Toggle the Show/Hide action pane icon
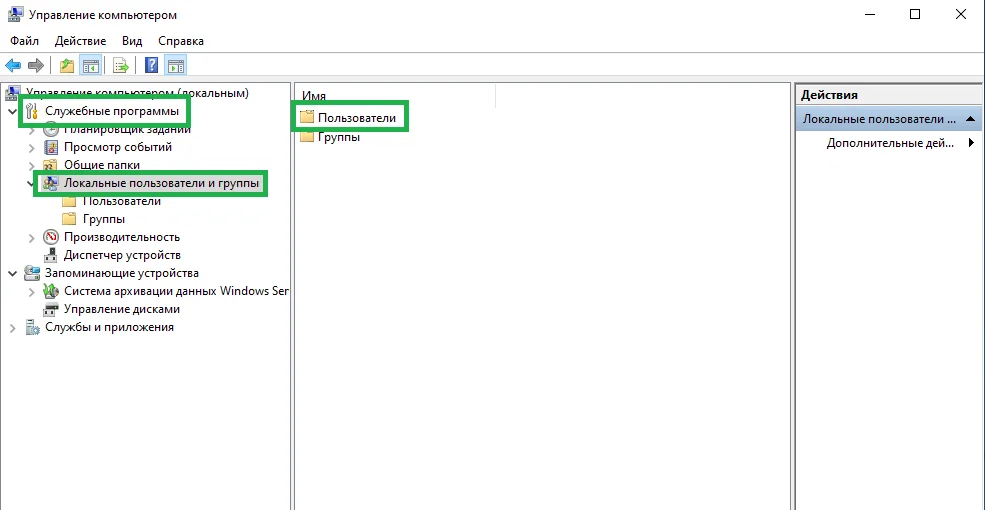This screenshot has height=510, width=985. tap(175, 65)
